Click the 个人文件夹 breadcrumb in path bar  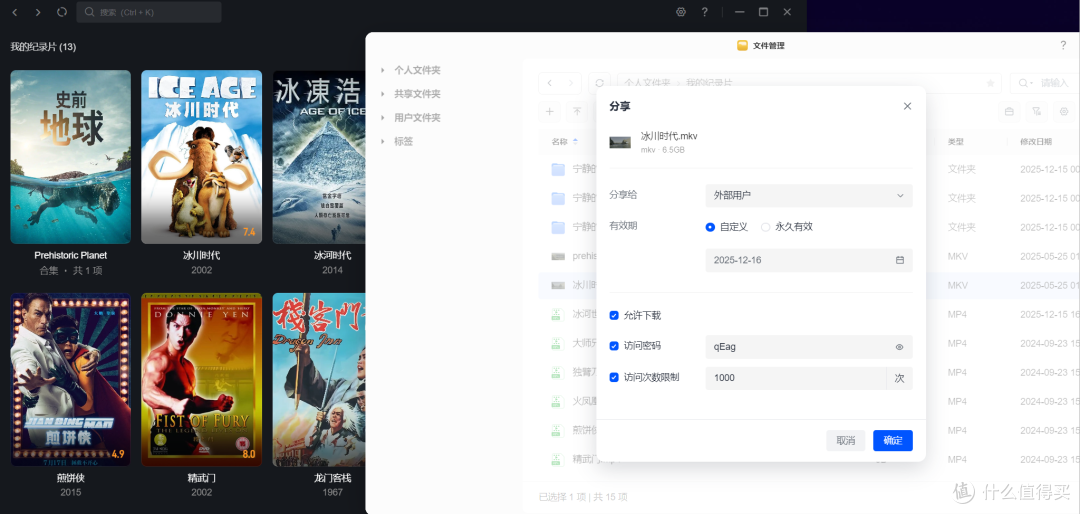point(647,83)
